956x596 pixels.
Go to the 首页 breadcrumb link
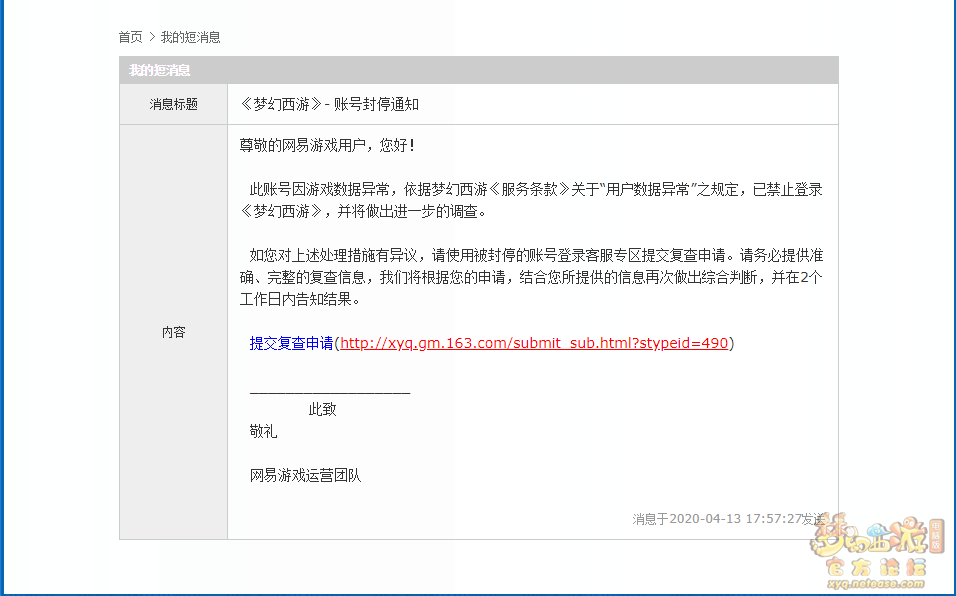[x=130, y=37]
